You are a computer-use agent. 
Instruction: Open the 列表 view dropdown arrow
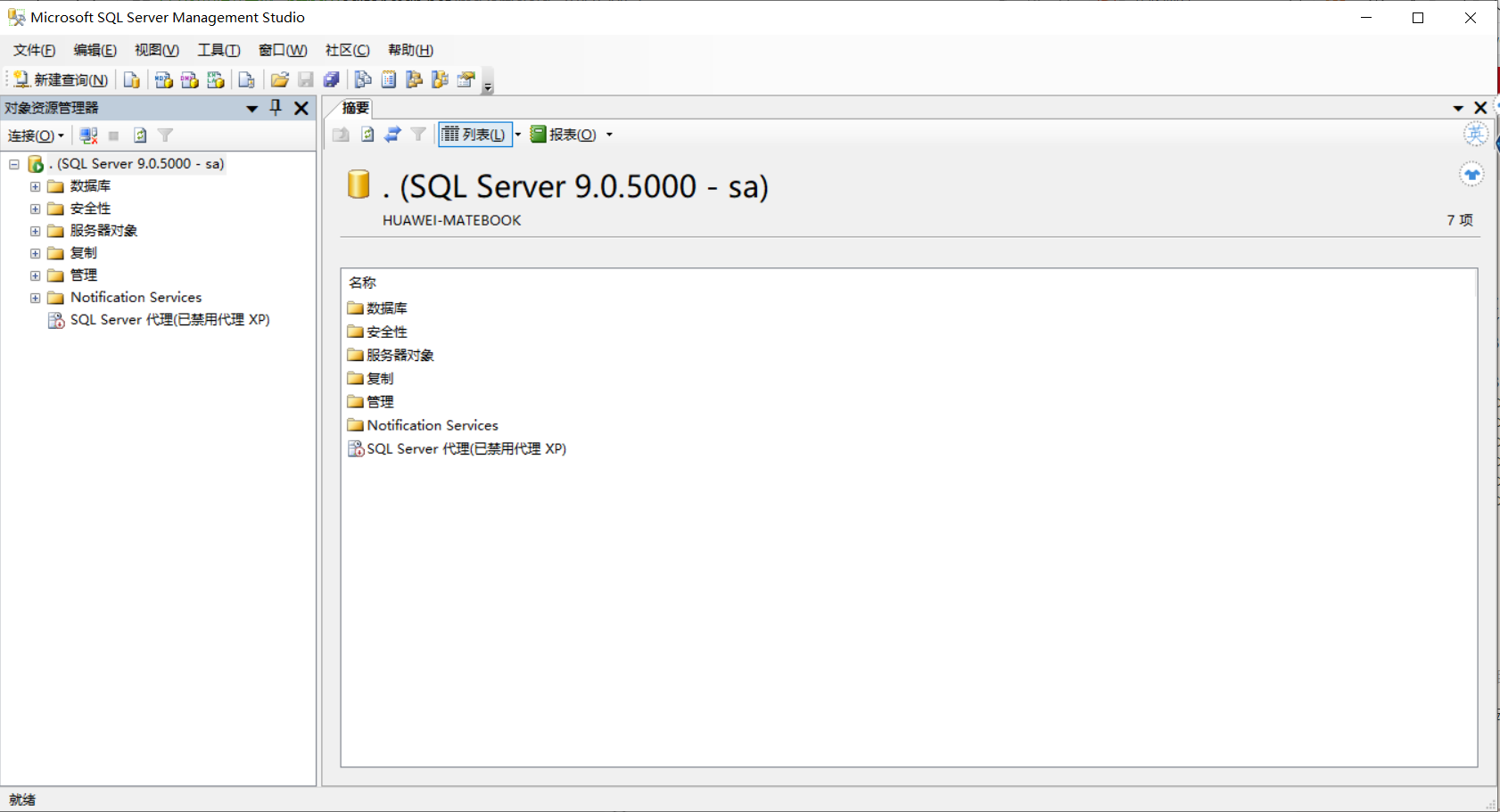click(518, 135)
